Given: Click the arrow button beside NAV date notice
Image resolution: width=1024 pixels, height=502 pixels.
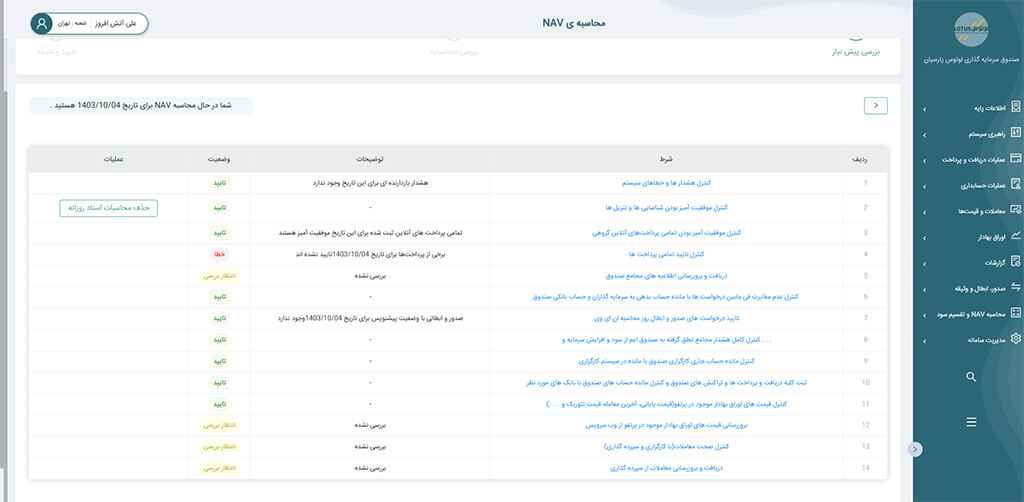Looking at the screenshot, I should pos(875,104).
